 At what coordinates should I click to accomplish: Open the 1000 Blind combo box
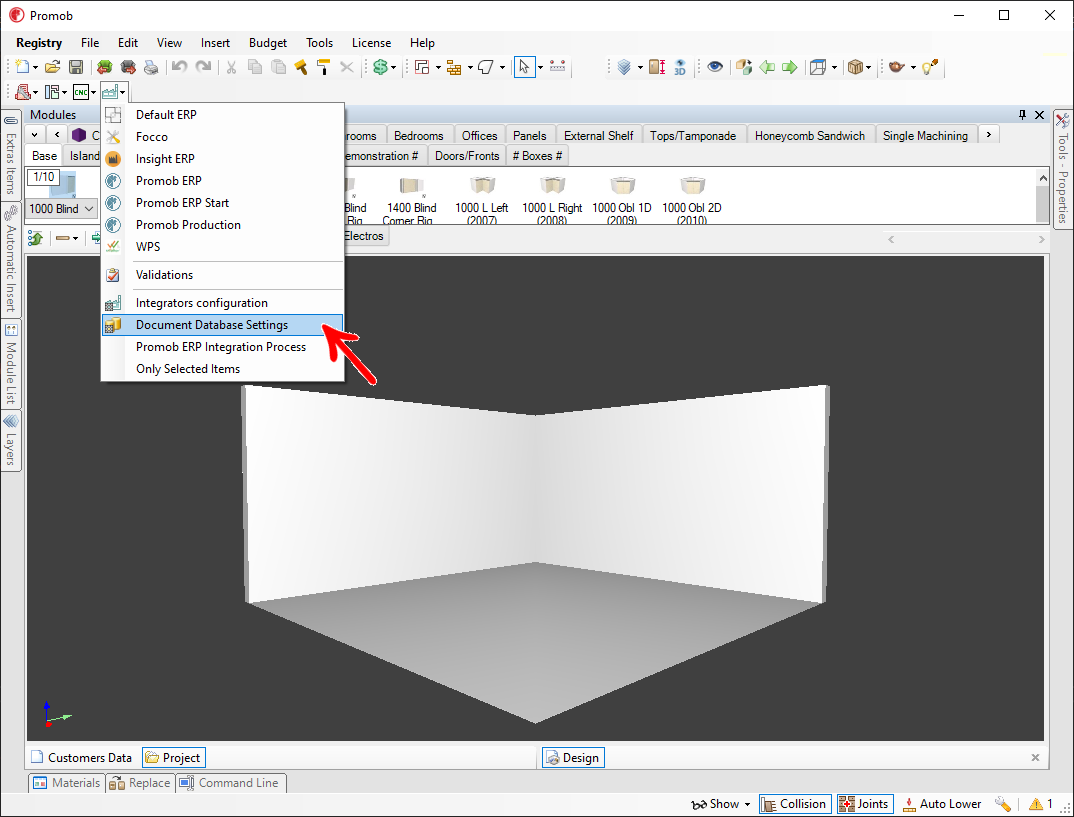point(62,209)
